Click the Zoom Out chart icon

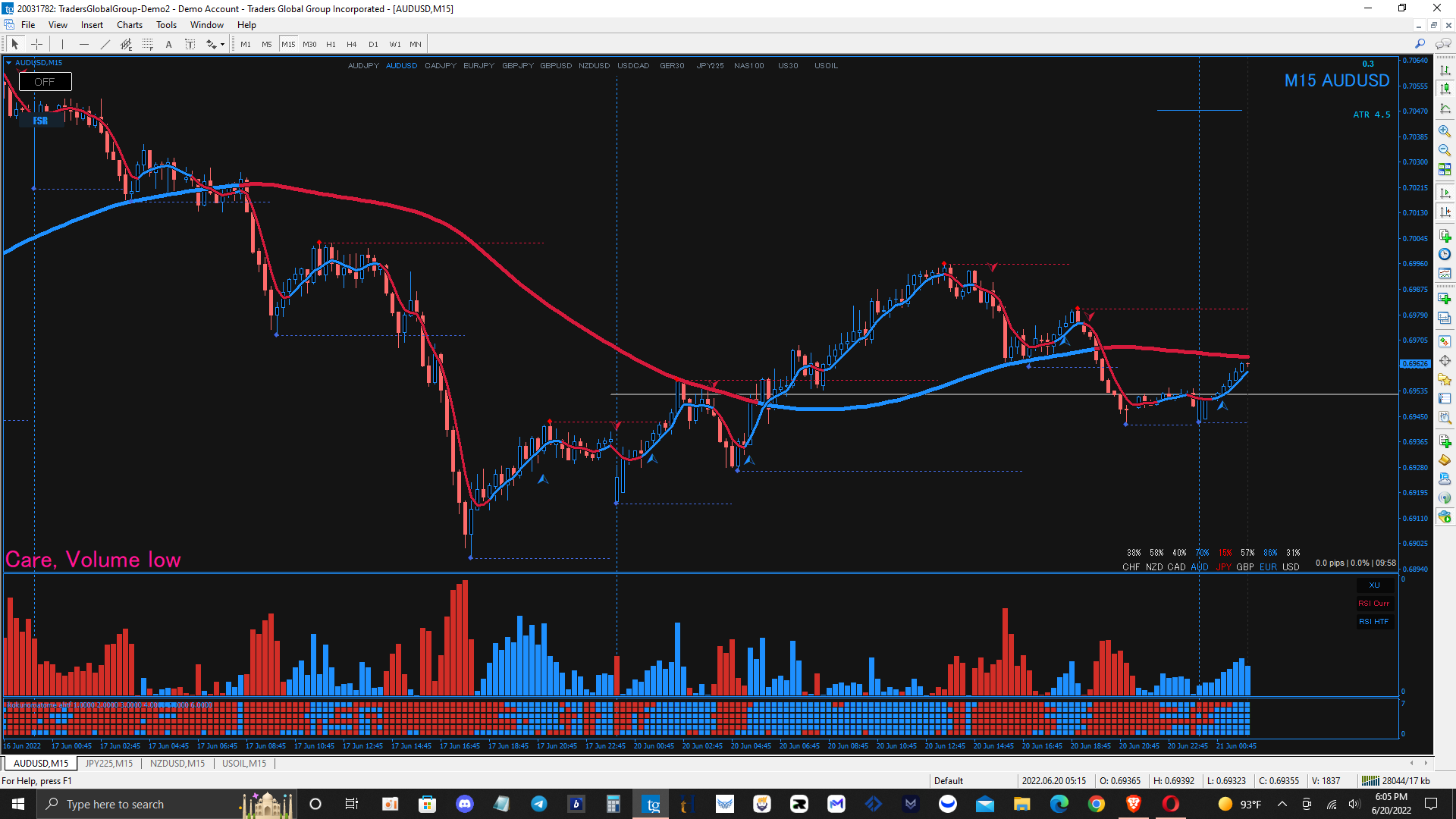pyautogui.click(x=1445, y=149)
